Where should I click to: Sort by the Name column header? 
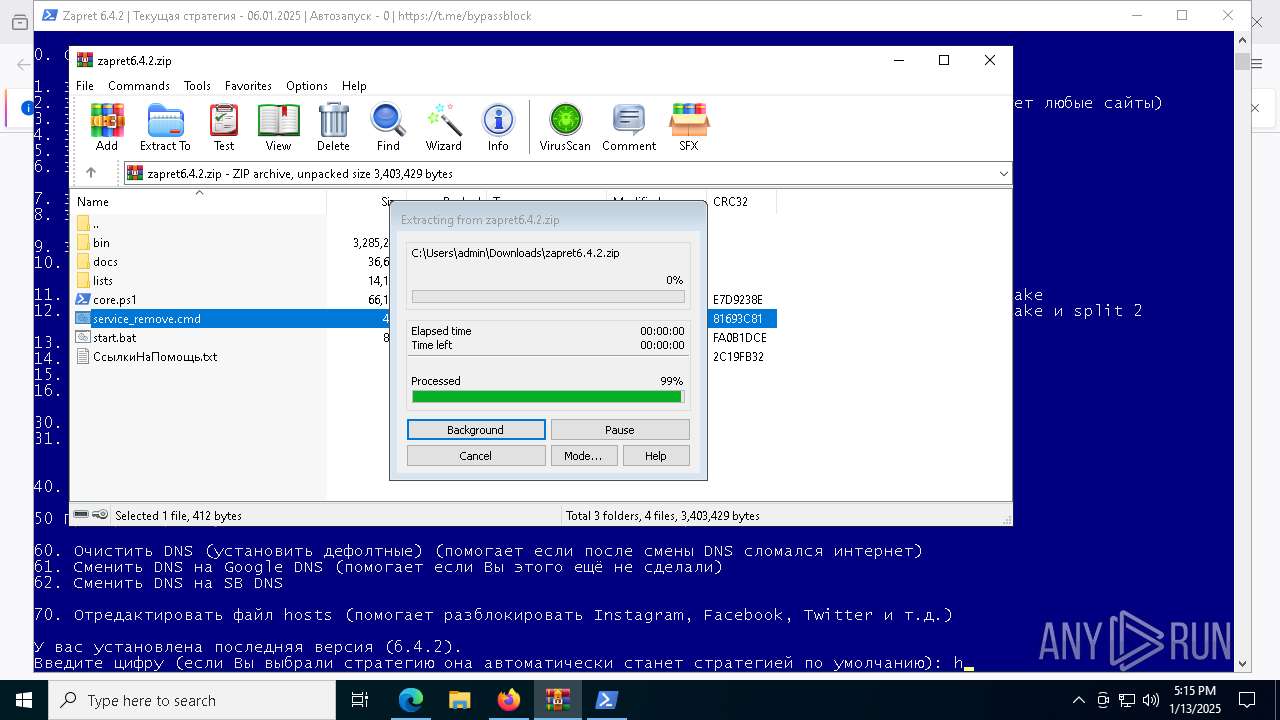click(199, 202)
